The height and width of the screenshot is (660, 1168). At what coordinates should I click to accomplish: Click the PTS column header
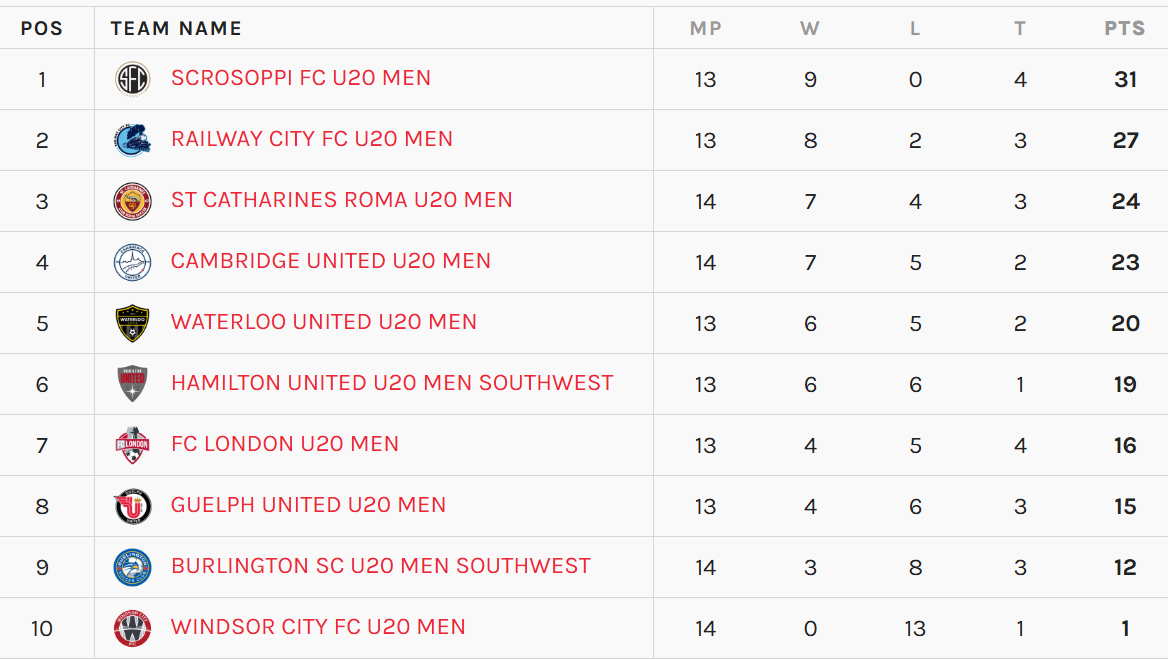pos(1125,28)
